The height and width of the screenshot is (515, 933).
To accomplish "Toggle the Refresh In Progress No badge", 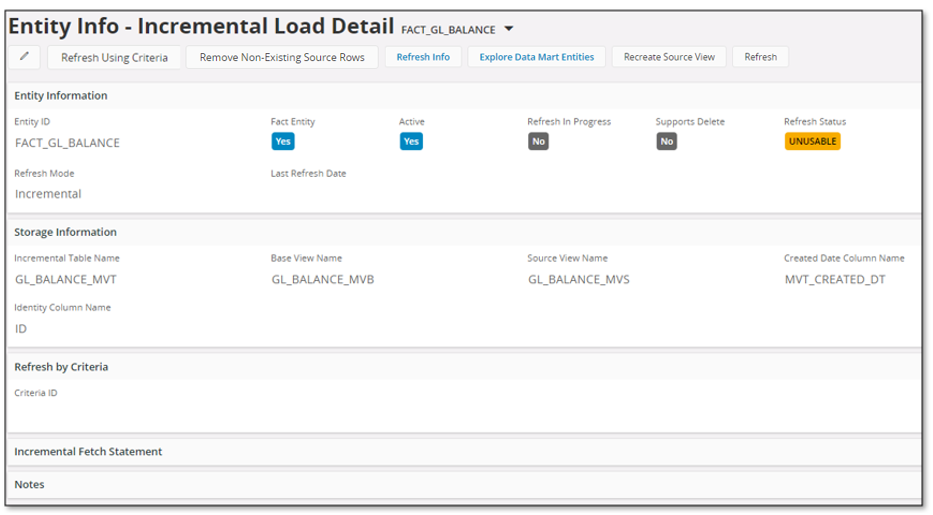I will [538, 142].
